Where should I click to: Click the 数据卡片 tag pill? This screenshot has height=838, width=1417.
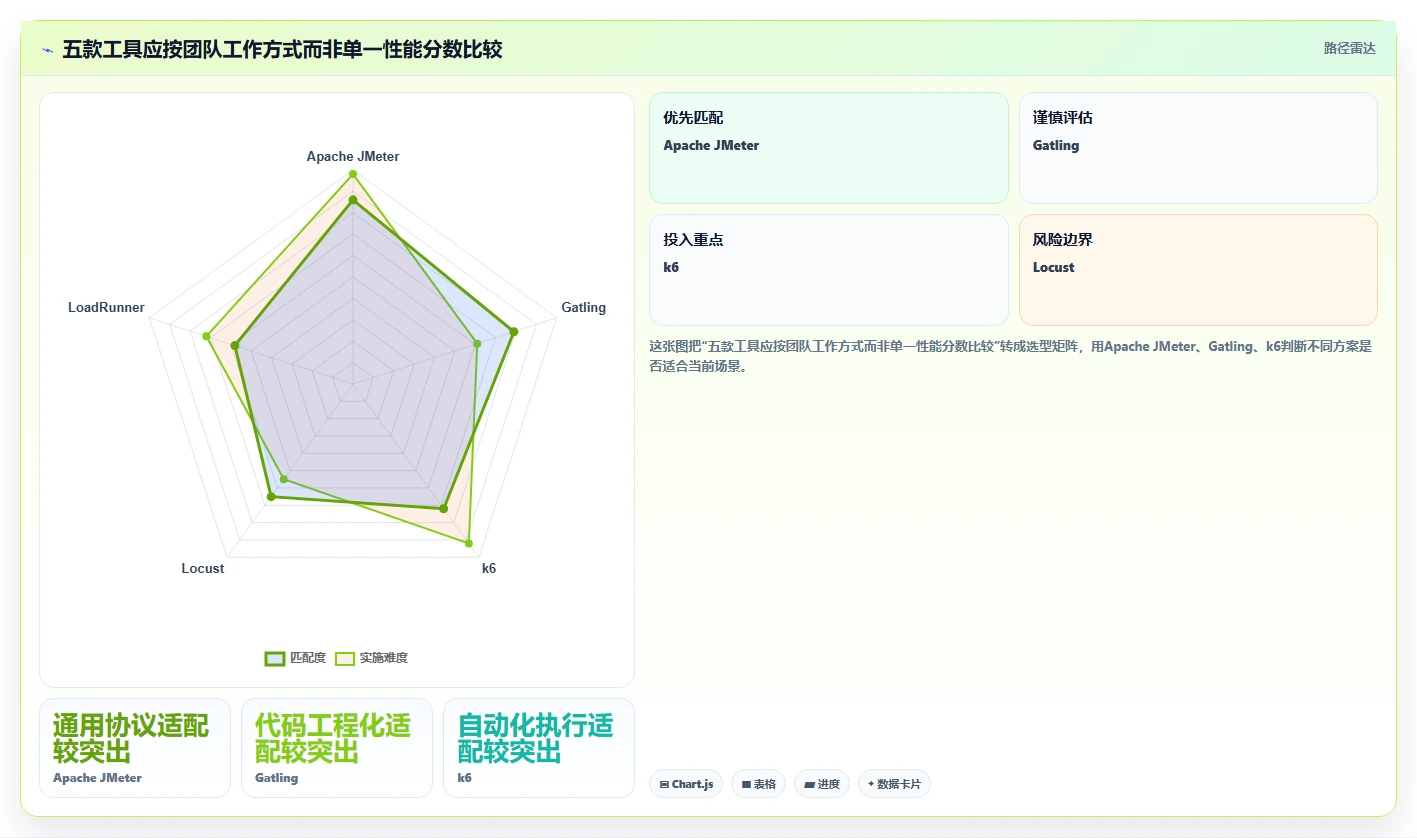(x=894, y=784)
